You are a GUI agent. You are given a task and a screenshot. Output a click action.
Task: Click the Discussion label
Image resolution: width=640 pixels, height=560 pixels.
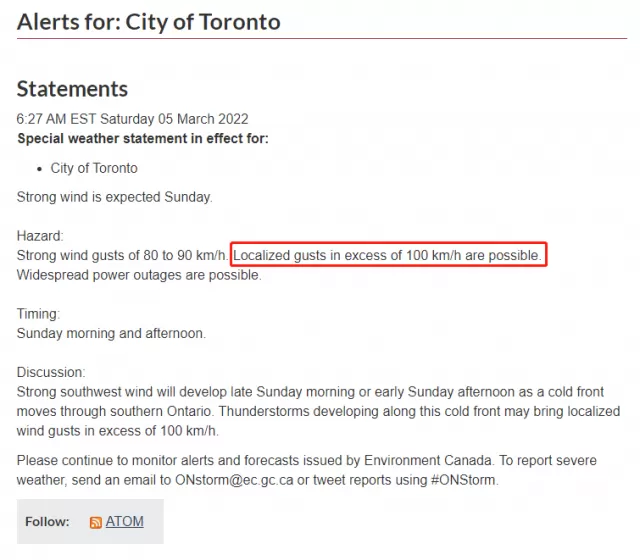pyautogui.click(x=51, y=372)
